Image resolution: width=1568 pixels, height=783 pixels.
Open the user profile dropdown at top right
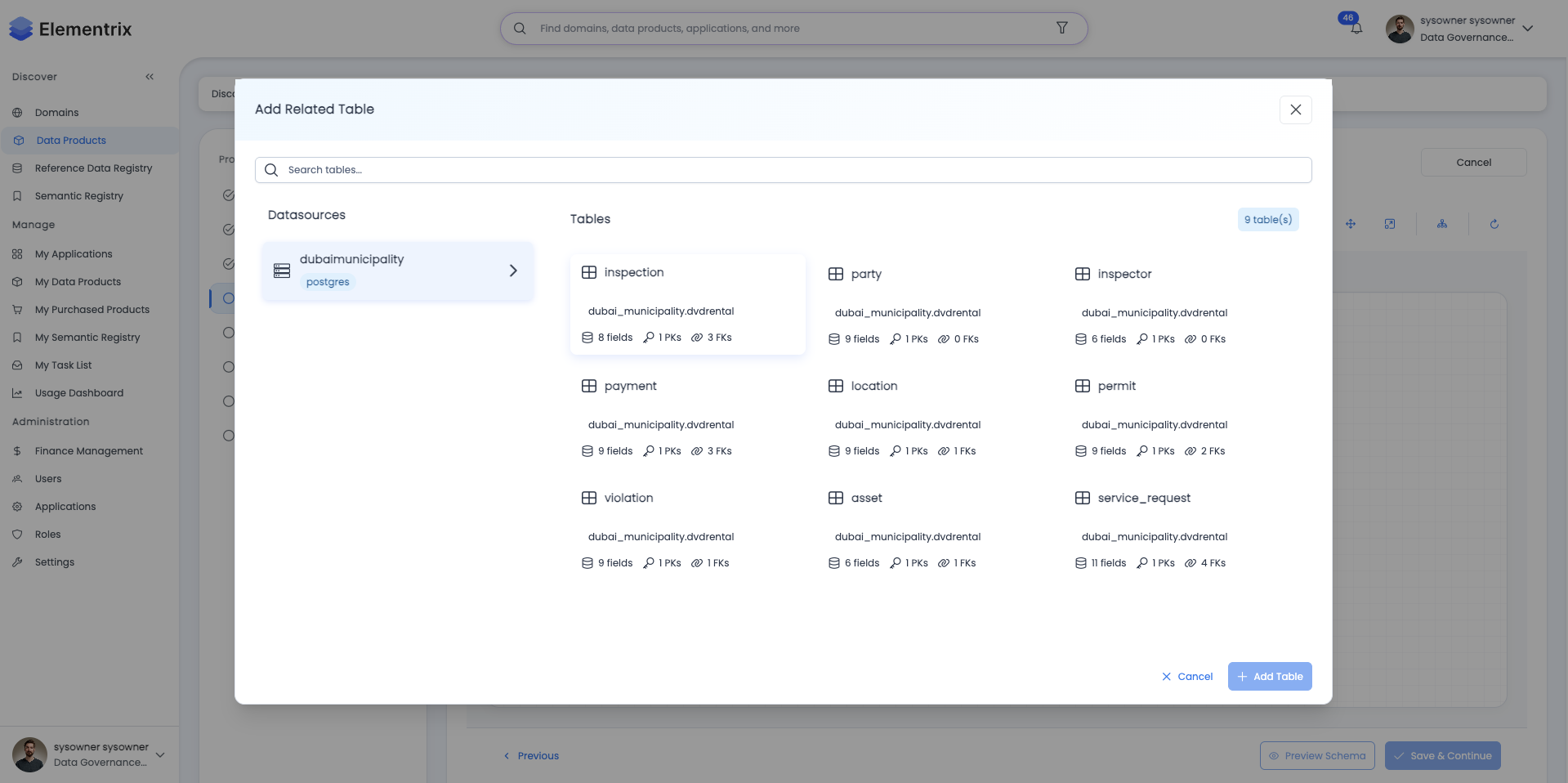pos(1528,29)
